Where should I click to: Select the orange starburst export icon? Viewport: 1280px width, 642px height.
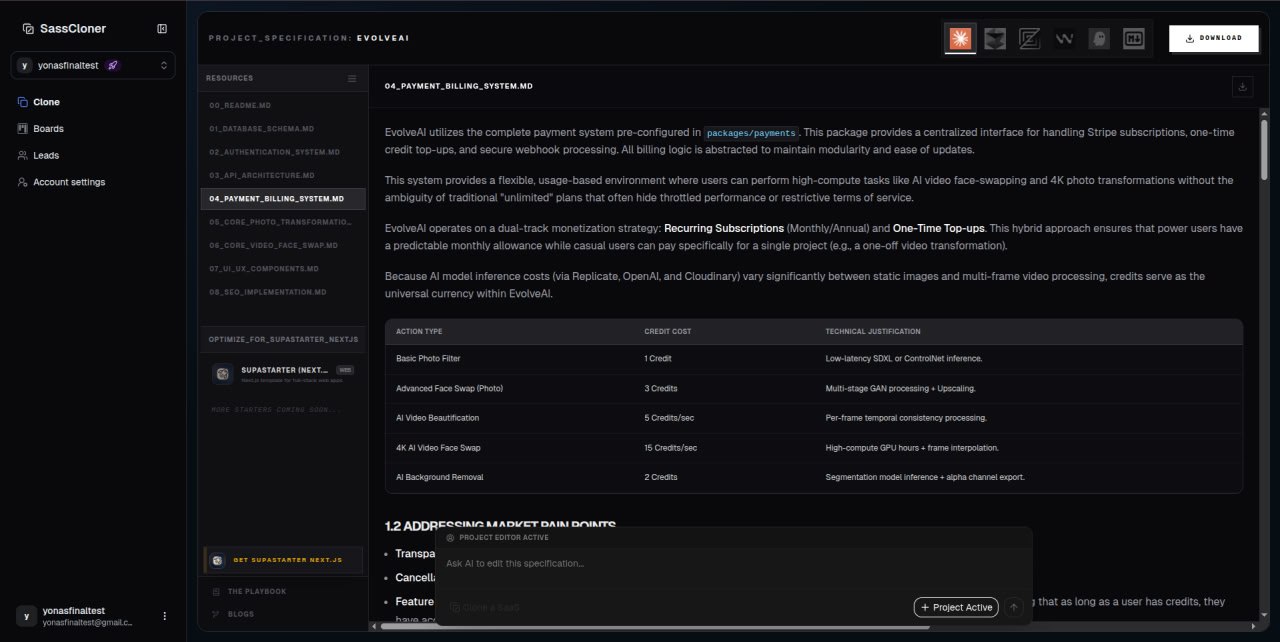pyautogui.click(x=959, y=38)
